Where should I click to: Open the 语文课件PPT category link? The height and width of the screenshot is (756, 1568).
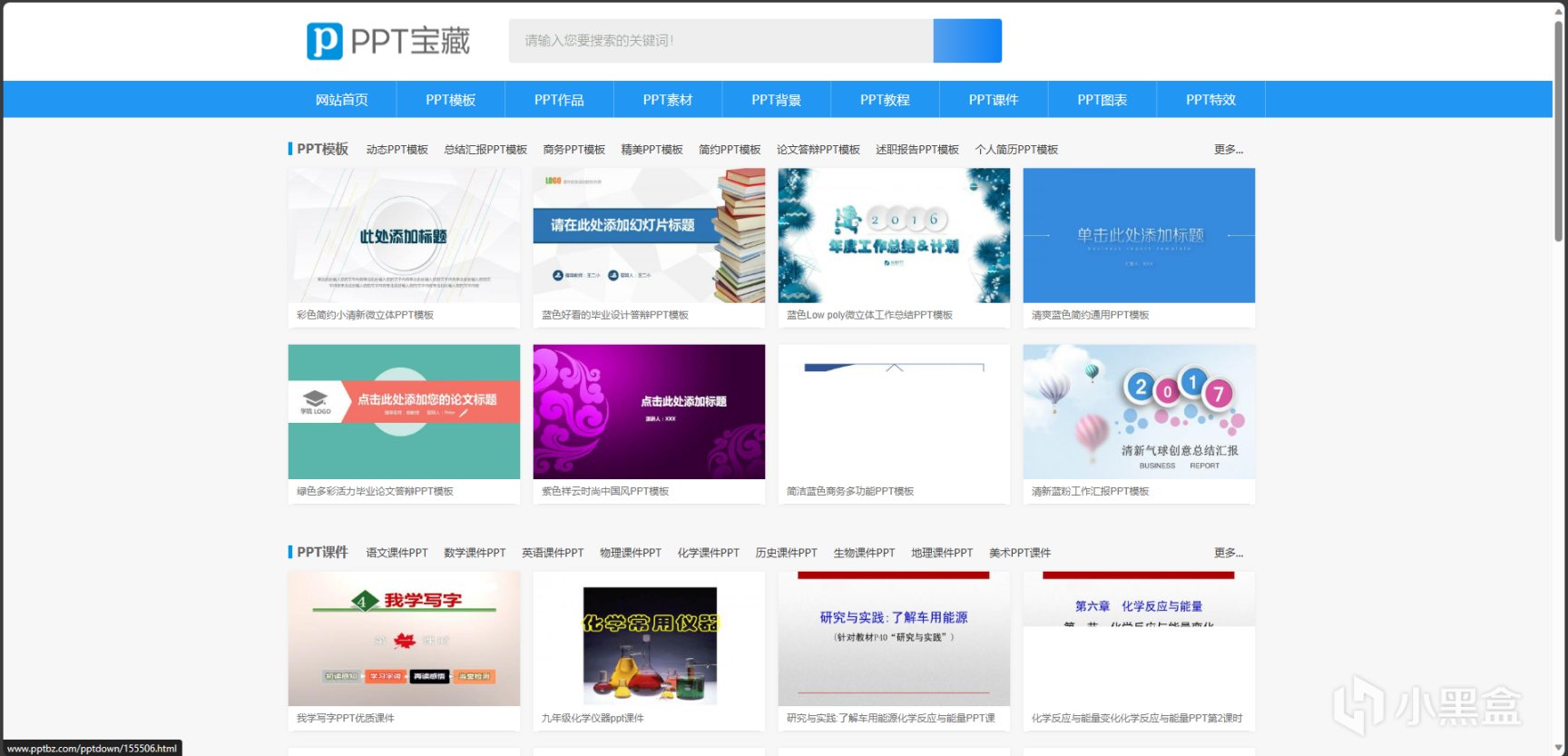397,553
